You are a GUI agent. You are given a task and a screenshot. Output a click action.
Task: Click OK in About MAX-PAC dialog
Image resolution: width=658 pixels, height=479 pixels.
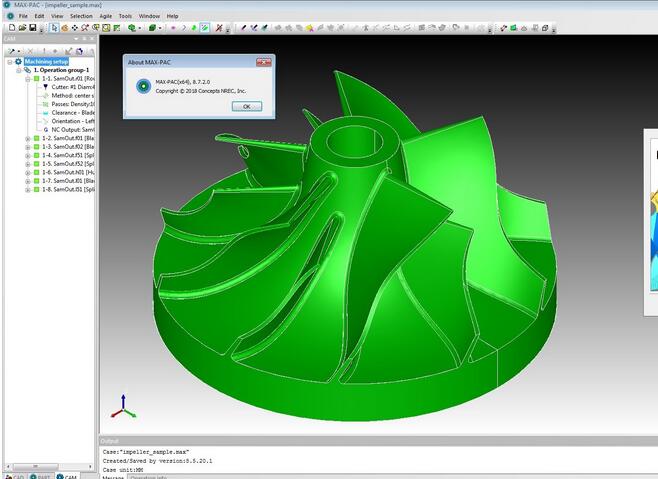[x=247, y=106]
